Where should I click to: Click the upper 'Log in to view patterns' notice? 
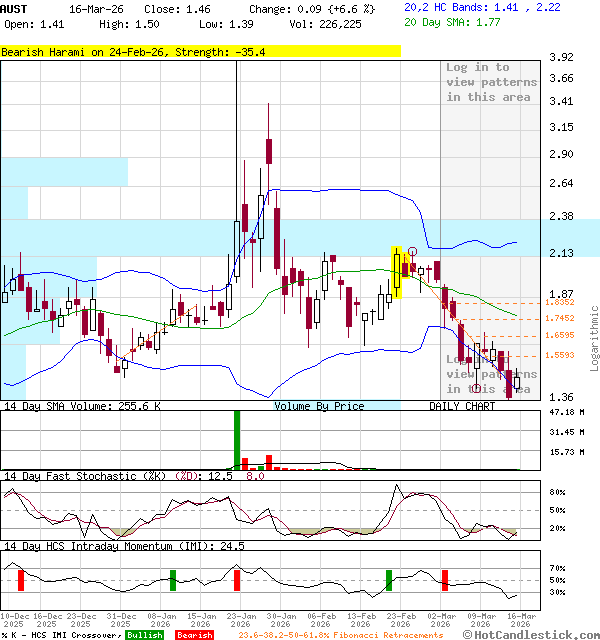pyautogui.click(x=490, y=82)
